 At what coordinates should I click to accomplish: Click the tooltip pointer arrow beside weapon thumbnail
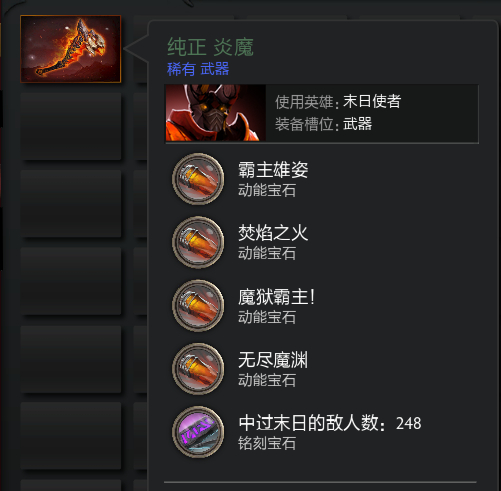[135, 49]
